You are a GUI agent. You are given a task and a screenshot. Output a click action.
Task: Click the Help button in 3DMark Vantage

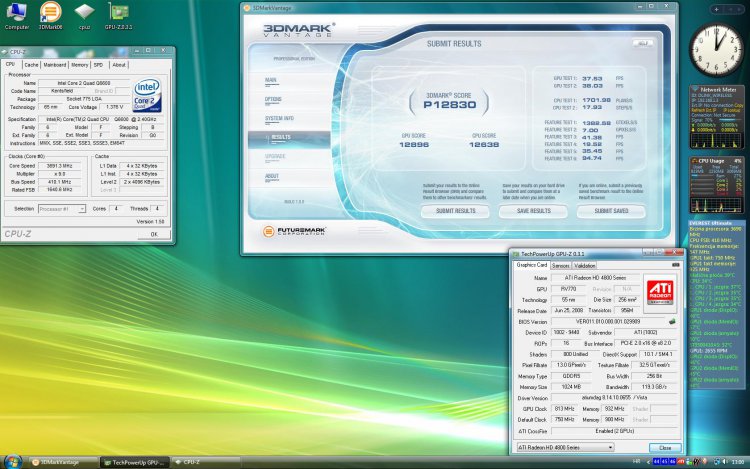[643, 43]
